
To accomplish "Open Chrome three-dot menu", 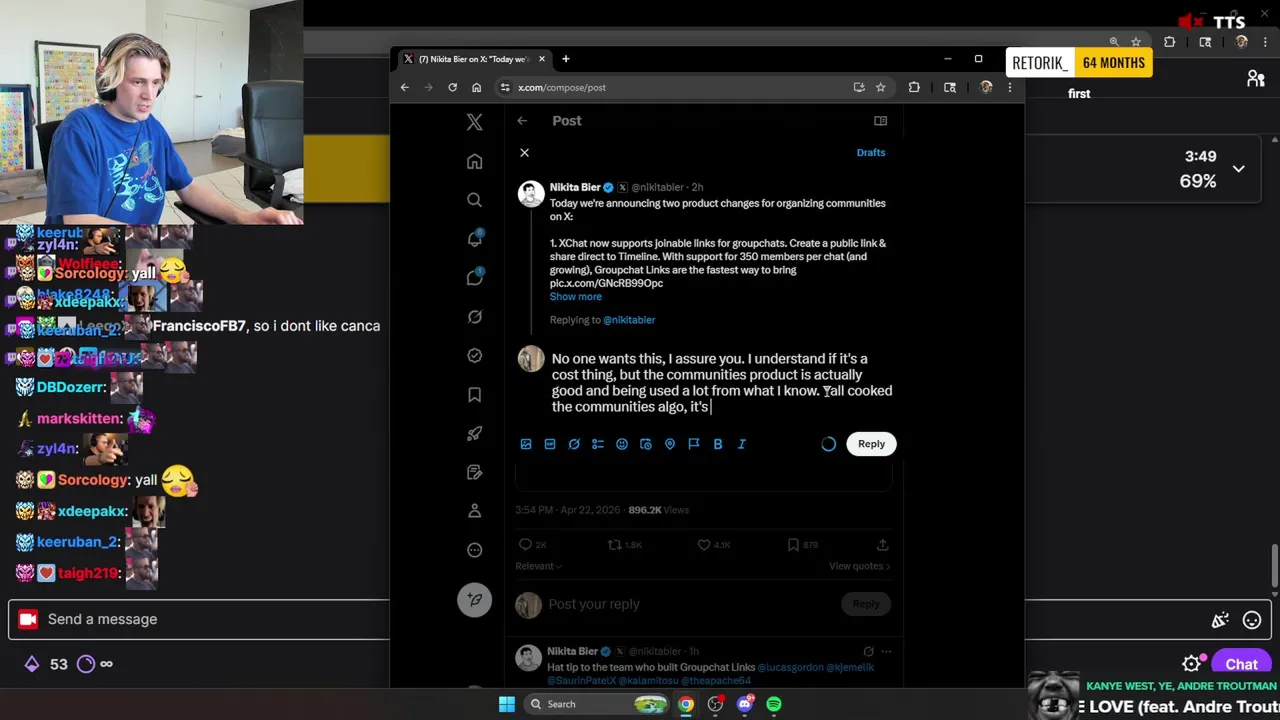I will pyautogui.click(x=1009, y=87).
